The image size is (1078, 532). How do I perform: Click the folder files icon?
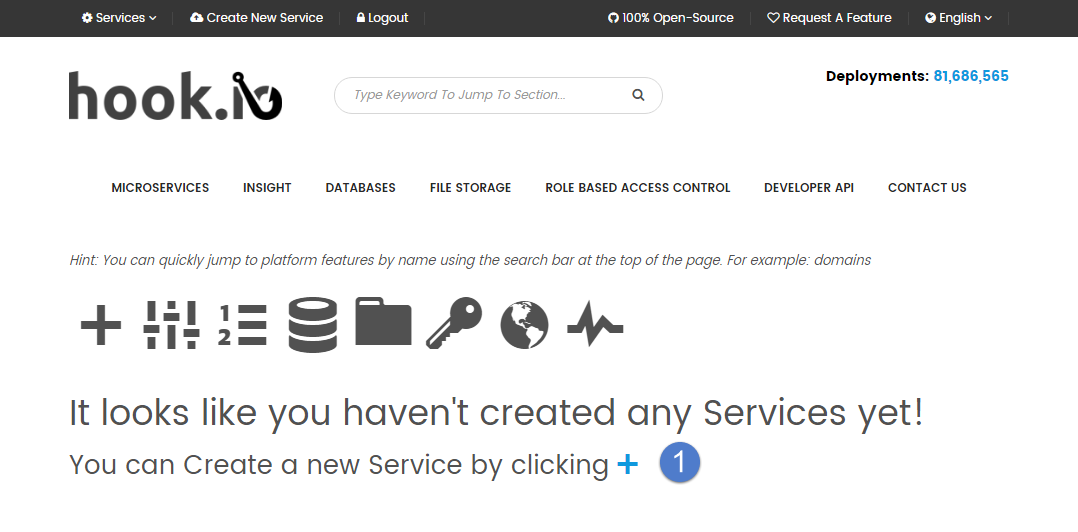tap(383, 322)
